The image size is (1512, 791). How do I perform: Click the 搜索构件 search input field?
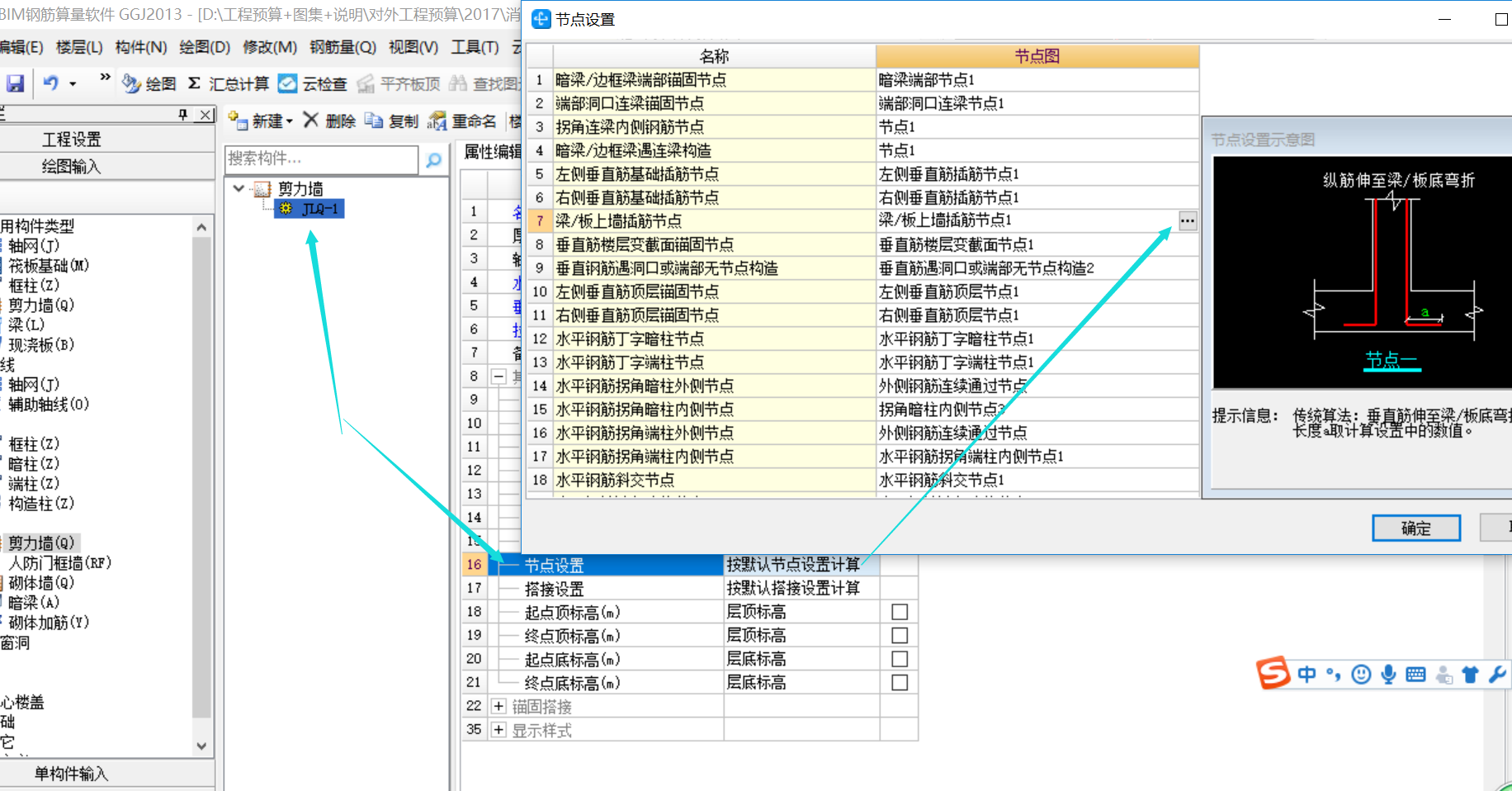[321, 159]
